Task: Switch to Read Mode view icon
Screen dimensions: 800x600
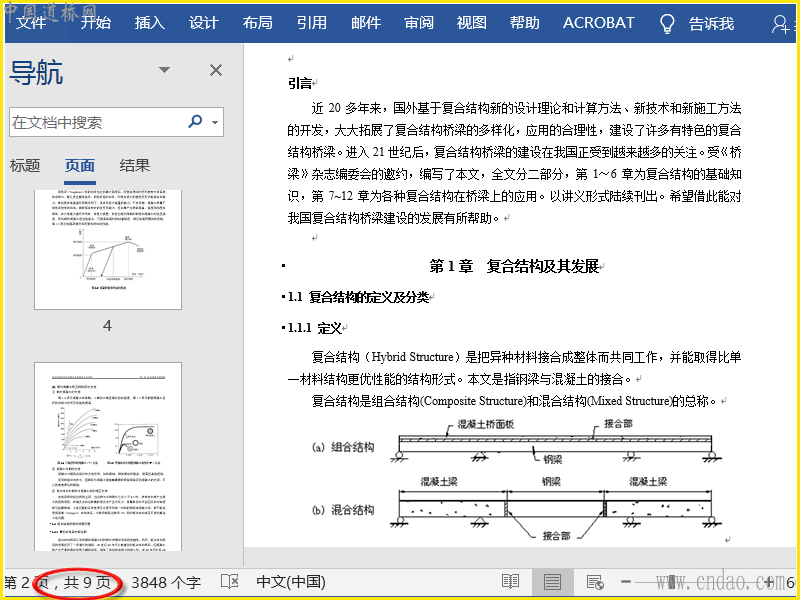Action: (511, 582)
